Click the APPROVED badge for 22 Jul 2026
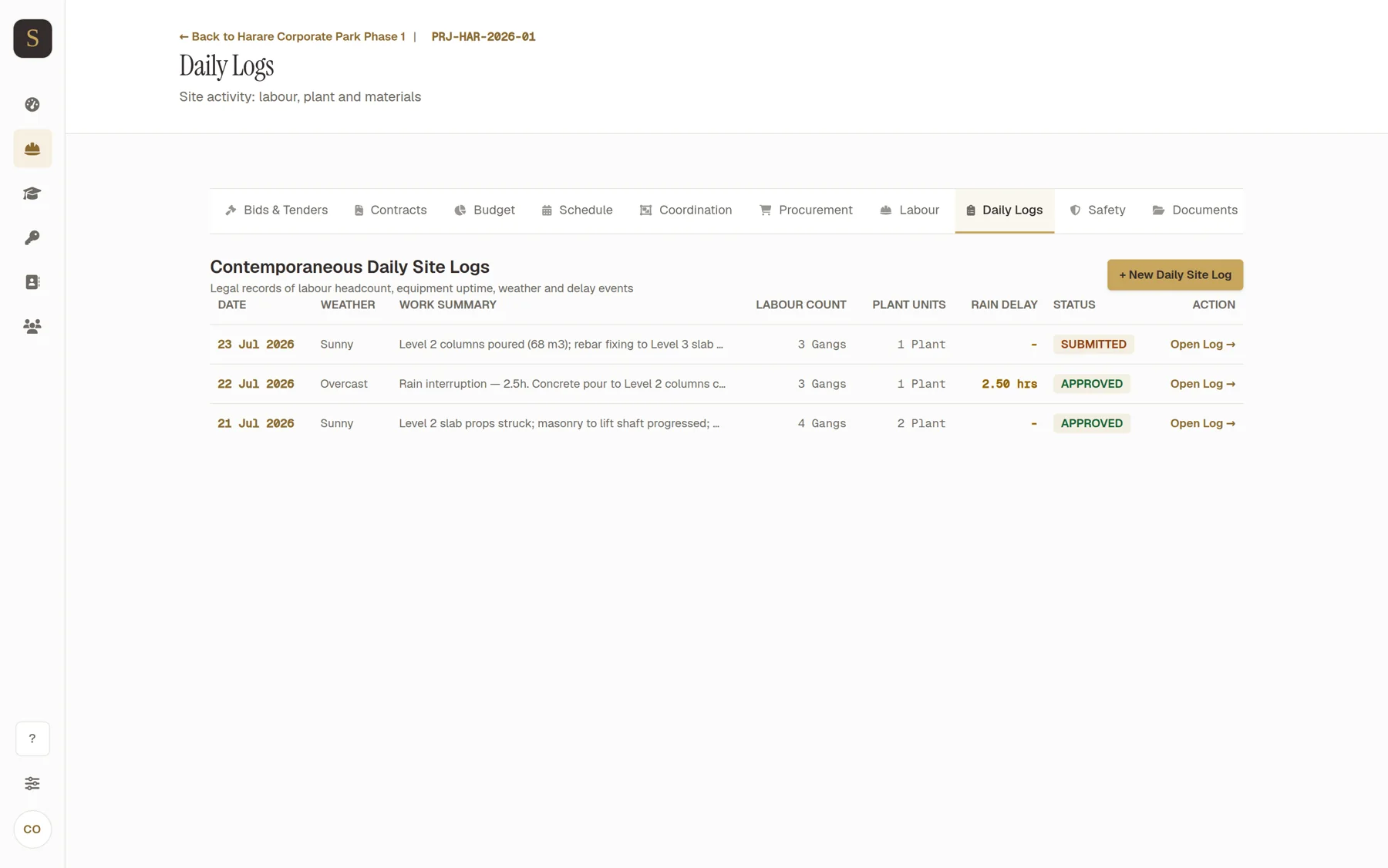The image size is (1388, 868). (x=1092, y=384)
